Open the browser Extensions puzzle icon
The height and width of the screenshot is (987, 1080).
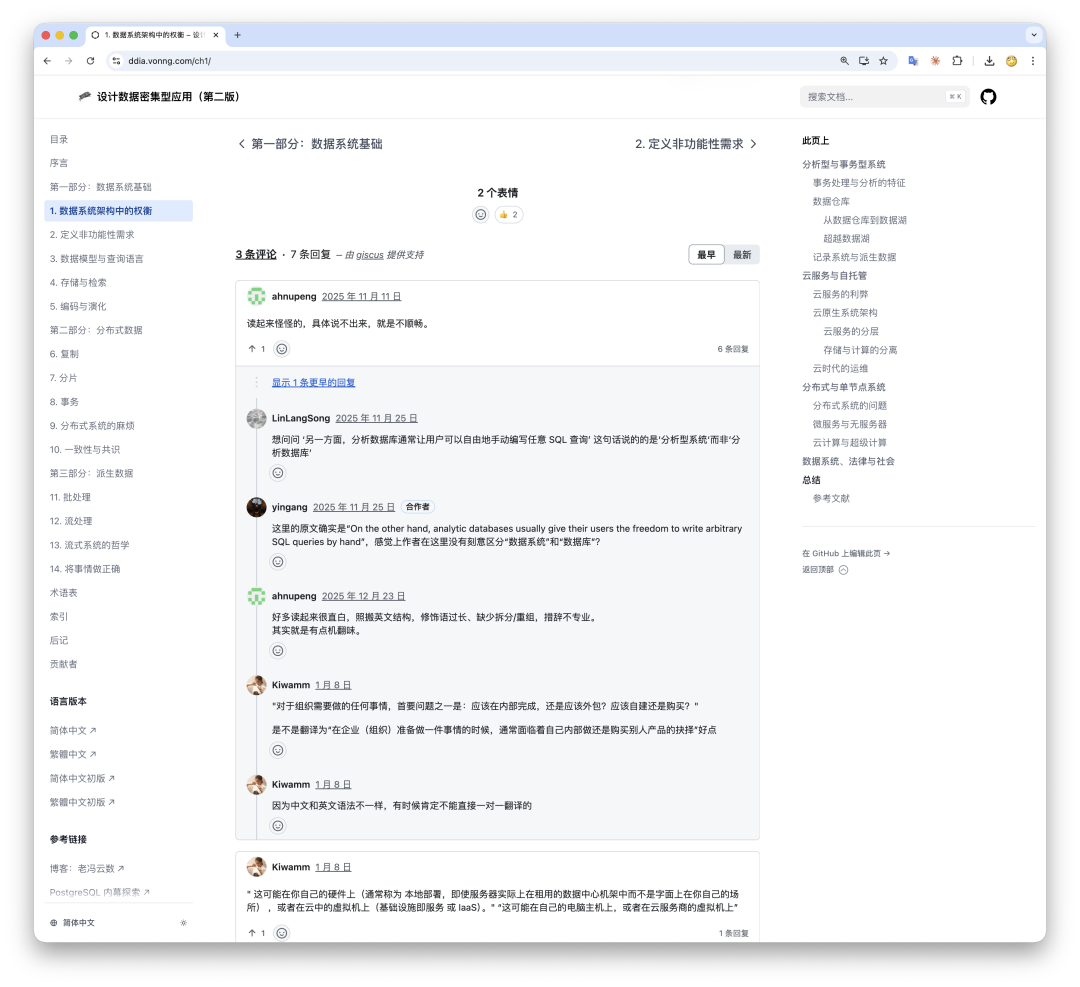coord(957,61)
